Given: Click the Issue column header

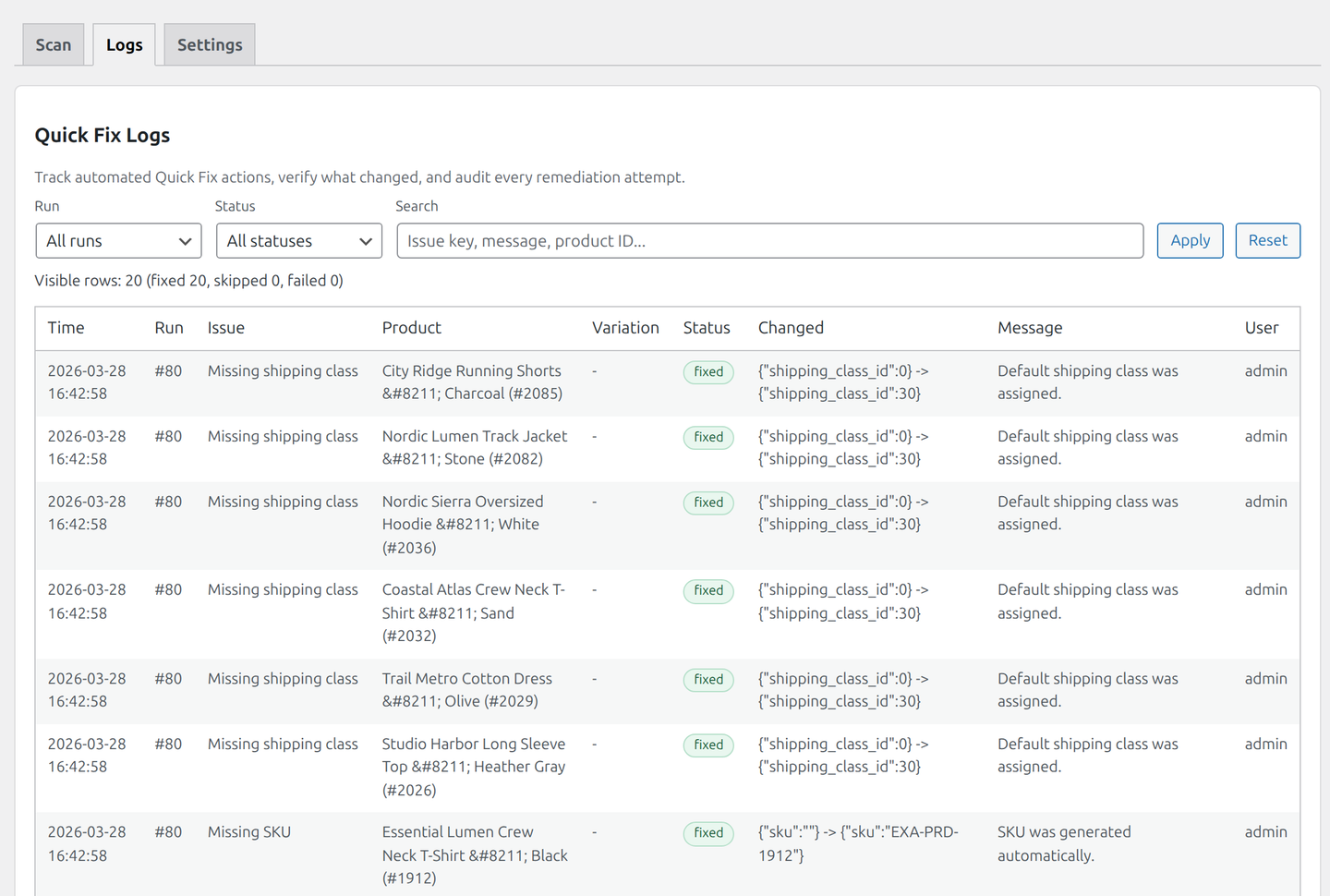Looking at the screenshot, I should [226, 328].
